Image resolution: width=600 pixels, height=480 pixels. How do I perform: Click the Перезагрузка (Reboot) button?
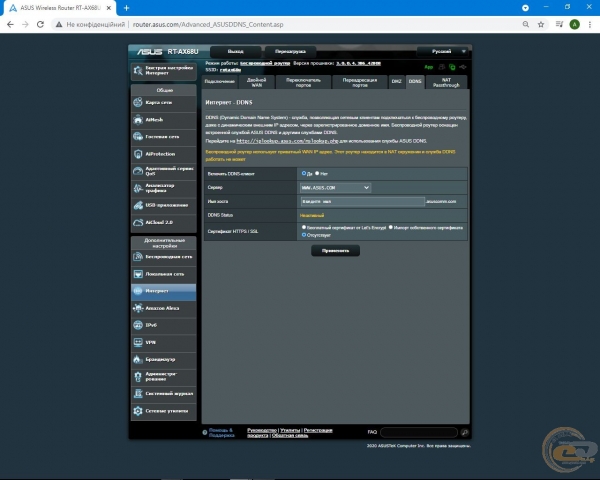coord(290,51)
